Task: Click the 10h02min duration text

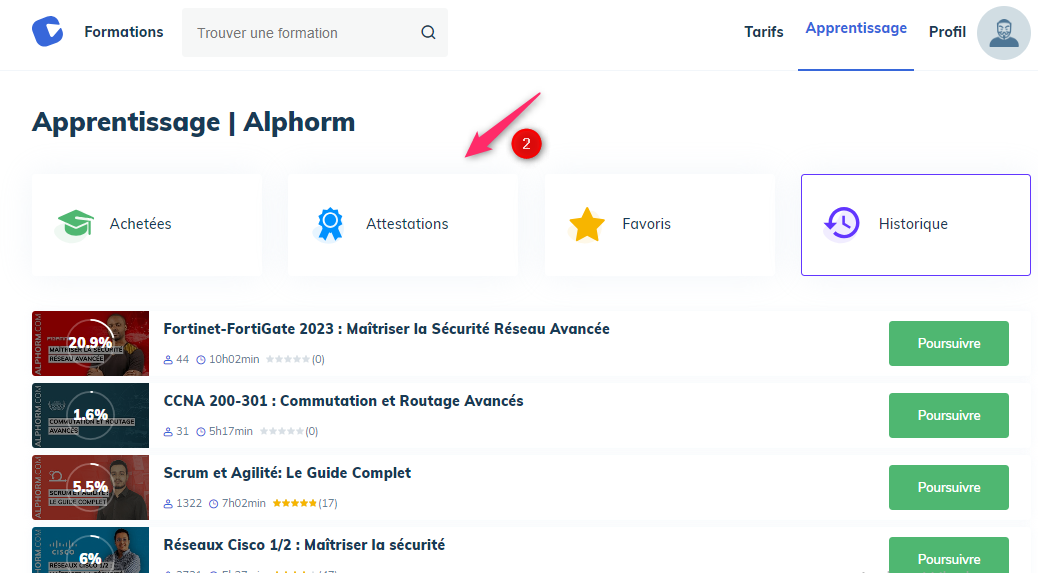Action: click(x=234, y=359)
